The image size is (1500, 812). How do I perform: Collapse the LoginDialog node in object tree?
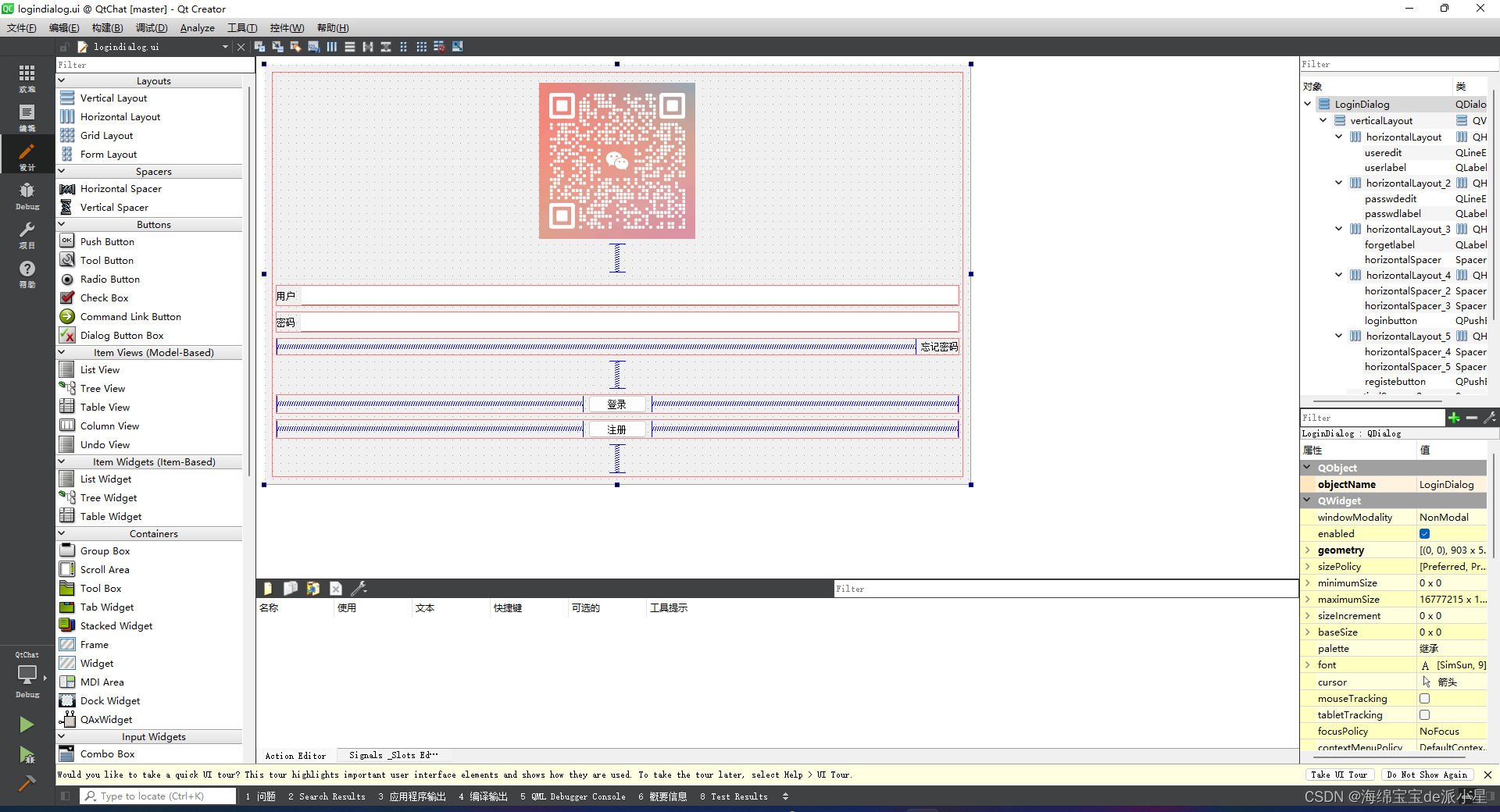[x=1307, y=104]
